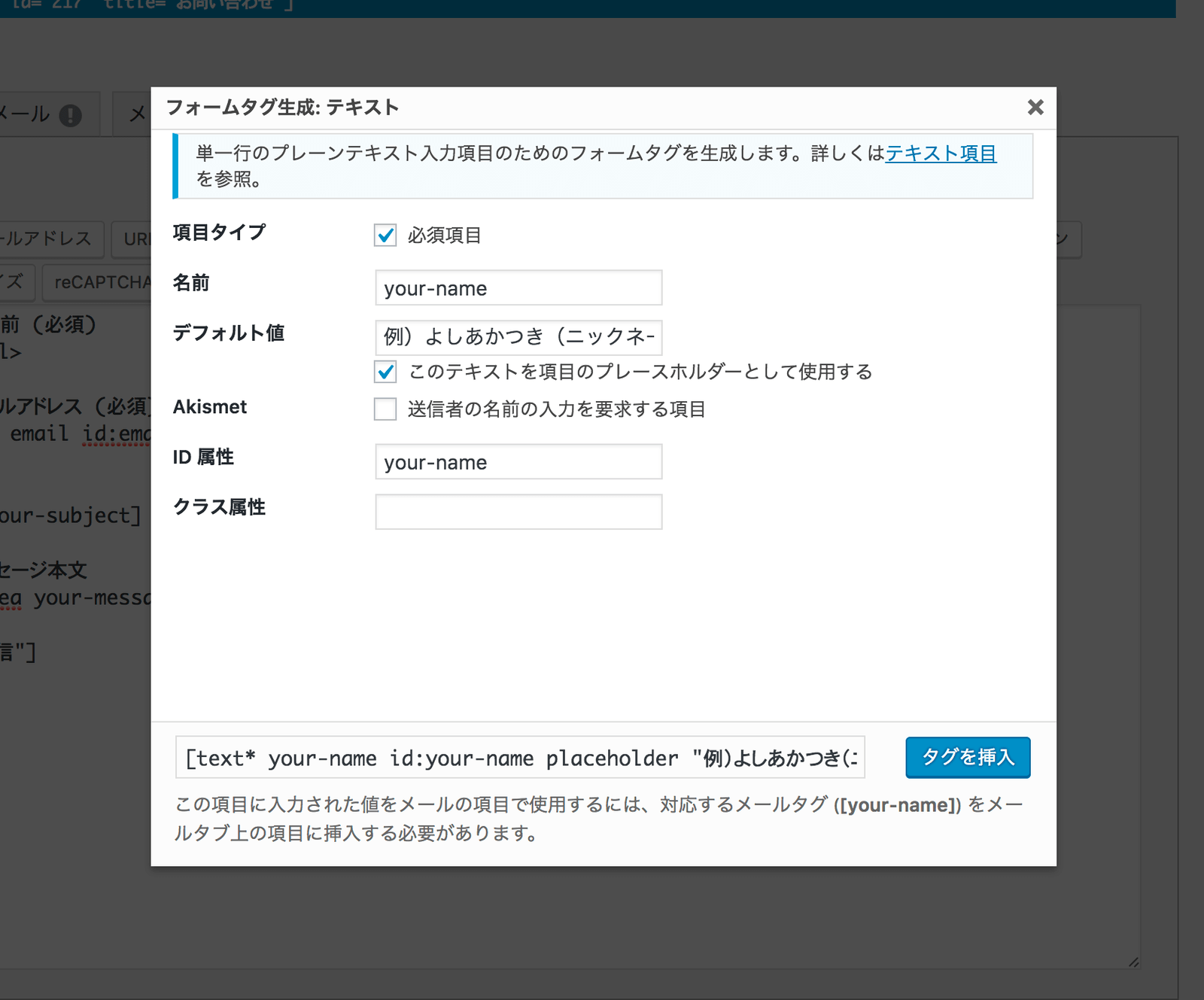The image size is (1204, 1000).
Task: Disable the placeholder usage checkbox
Action: pos(385,371)
